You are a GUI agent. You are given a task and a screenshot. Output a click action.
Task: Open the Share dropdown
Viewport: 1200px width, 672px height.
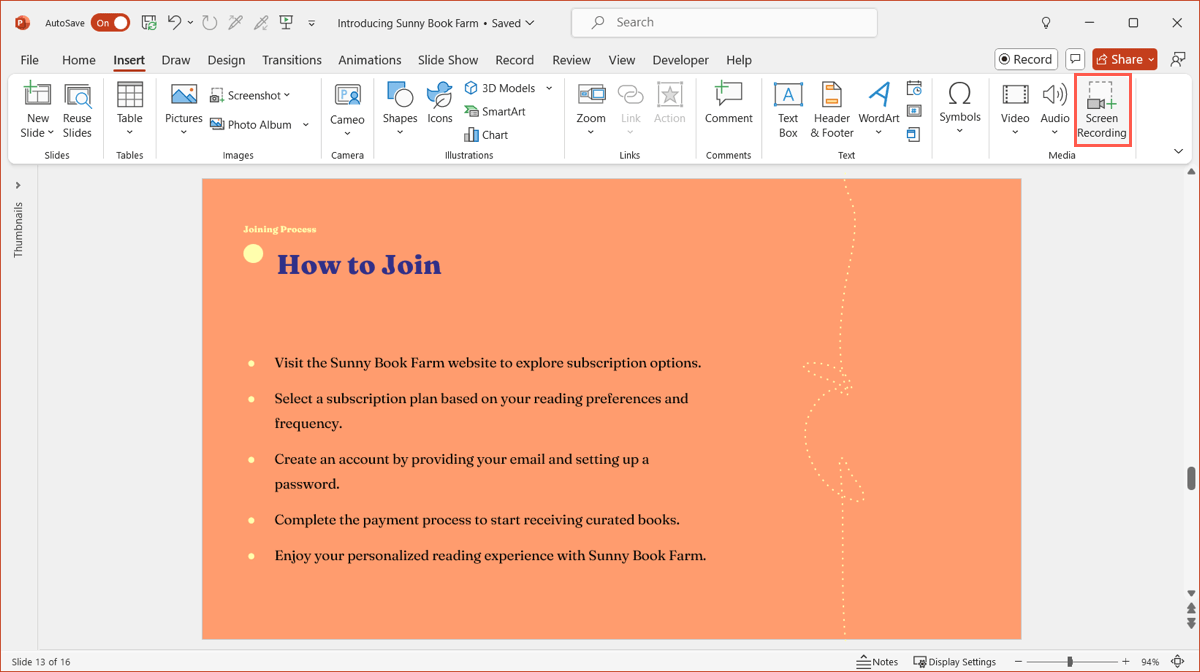pyautogui.click(x=1151, y=60)
